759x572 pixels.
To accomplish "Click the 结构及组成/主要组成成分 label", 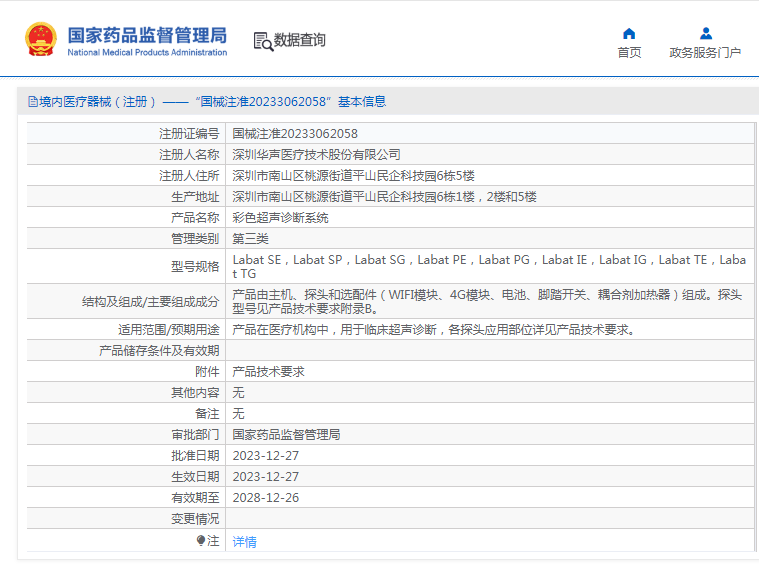I will (x=151, y=301).
